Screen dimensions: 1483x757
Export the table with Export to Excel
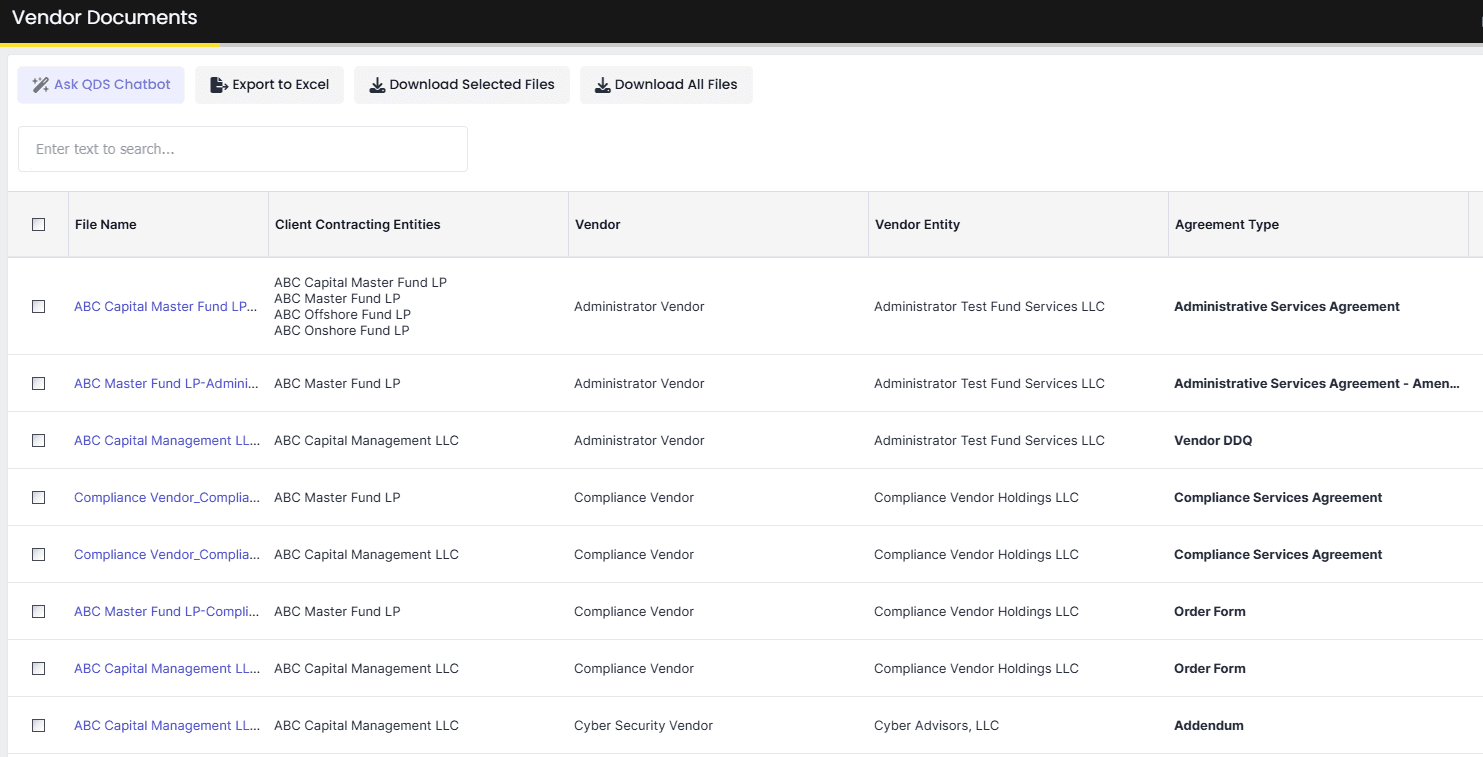pos(269,85)
